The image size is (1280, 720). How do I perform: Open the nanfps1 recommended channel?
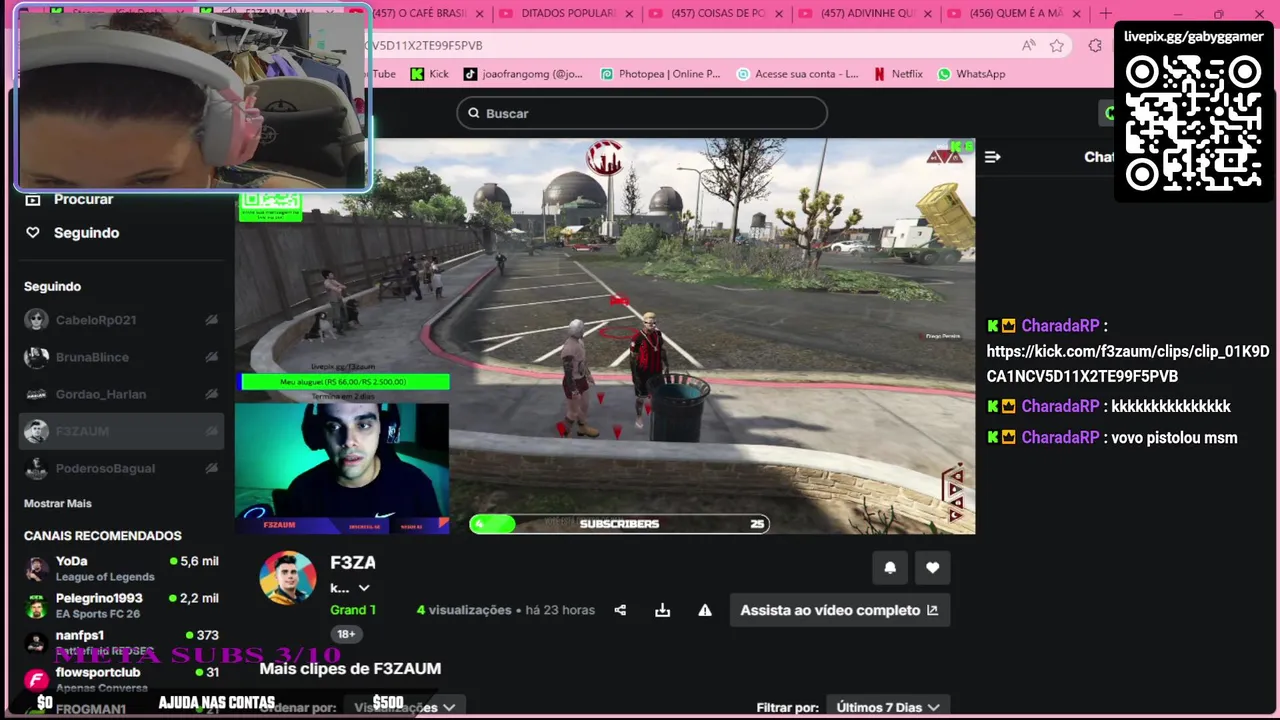coord(121,642)
